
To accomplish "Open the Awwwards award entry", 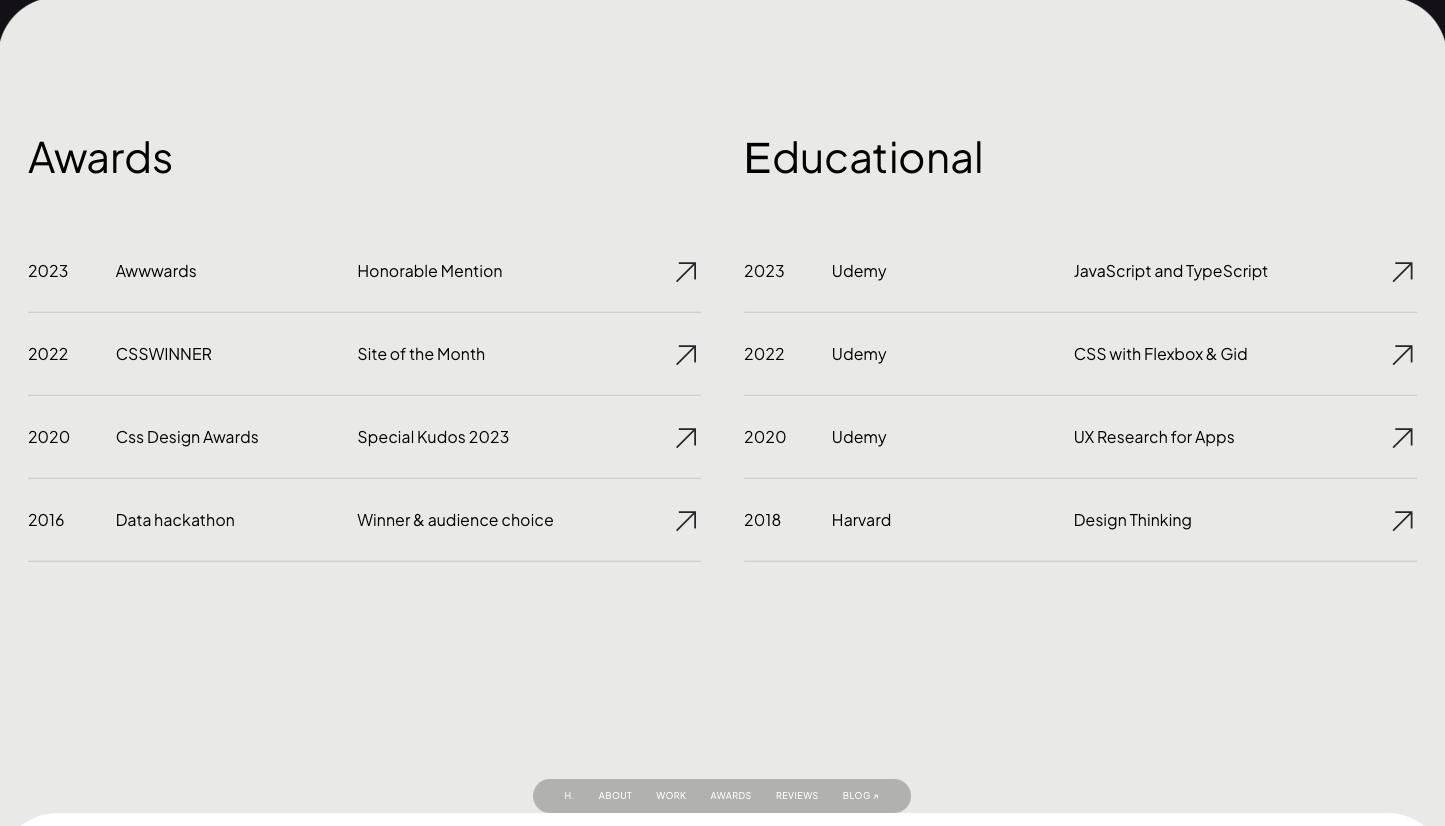I will coord(156,271).
